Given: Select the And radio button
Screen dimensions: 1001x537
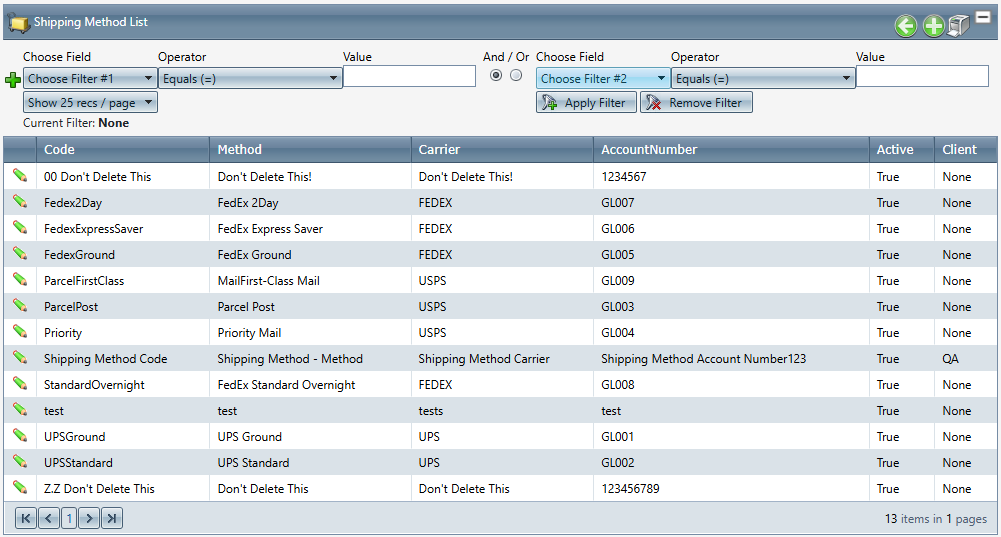Looking at the screenshot, I should (x=496, y=75).
